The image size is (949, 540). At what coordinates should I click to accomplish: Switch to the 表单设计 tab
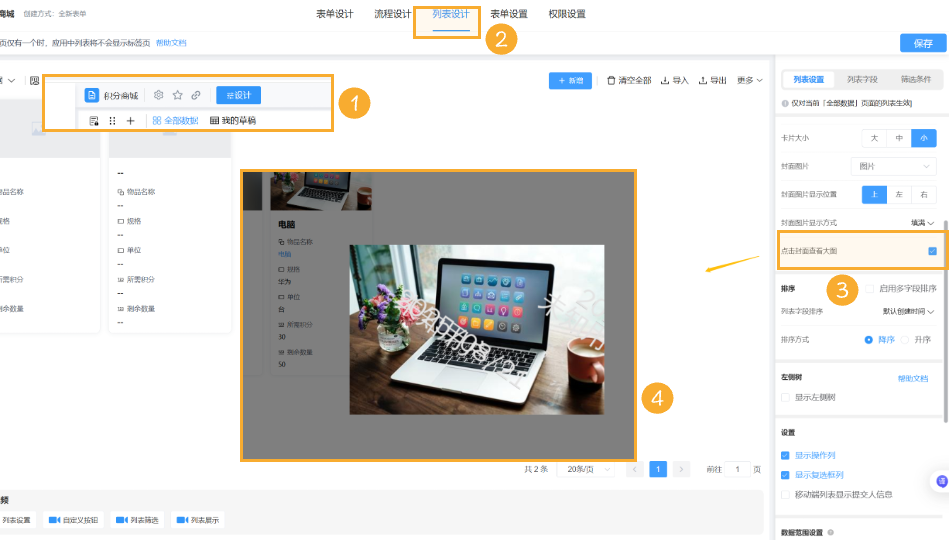(x=334, y=14)
